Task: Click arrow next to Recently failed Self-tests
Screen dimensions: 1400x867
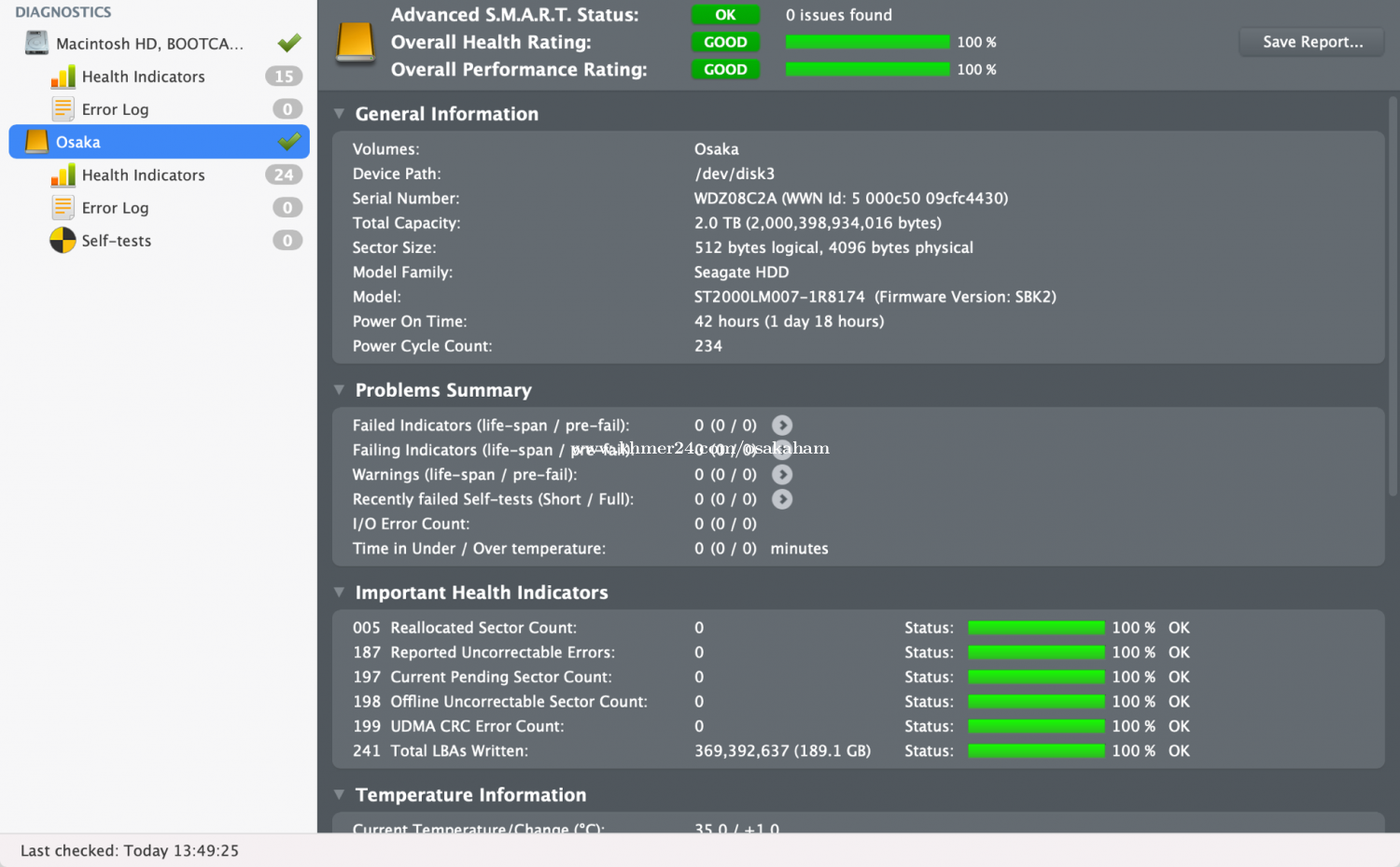Action: point(782,499)
